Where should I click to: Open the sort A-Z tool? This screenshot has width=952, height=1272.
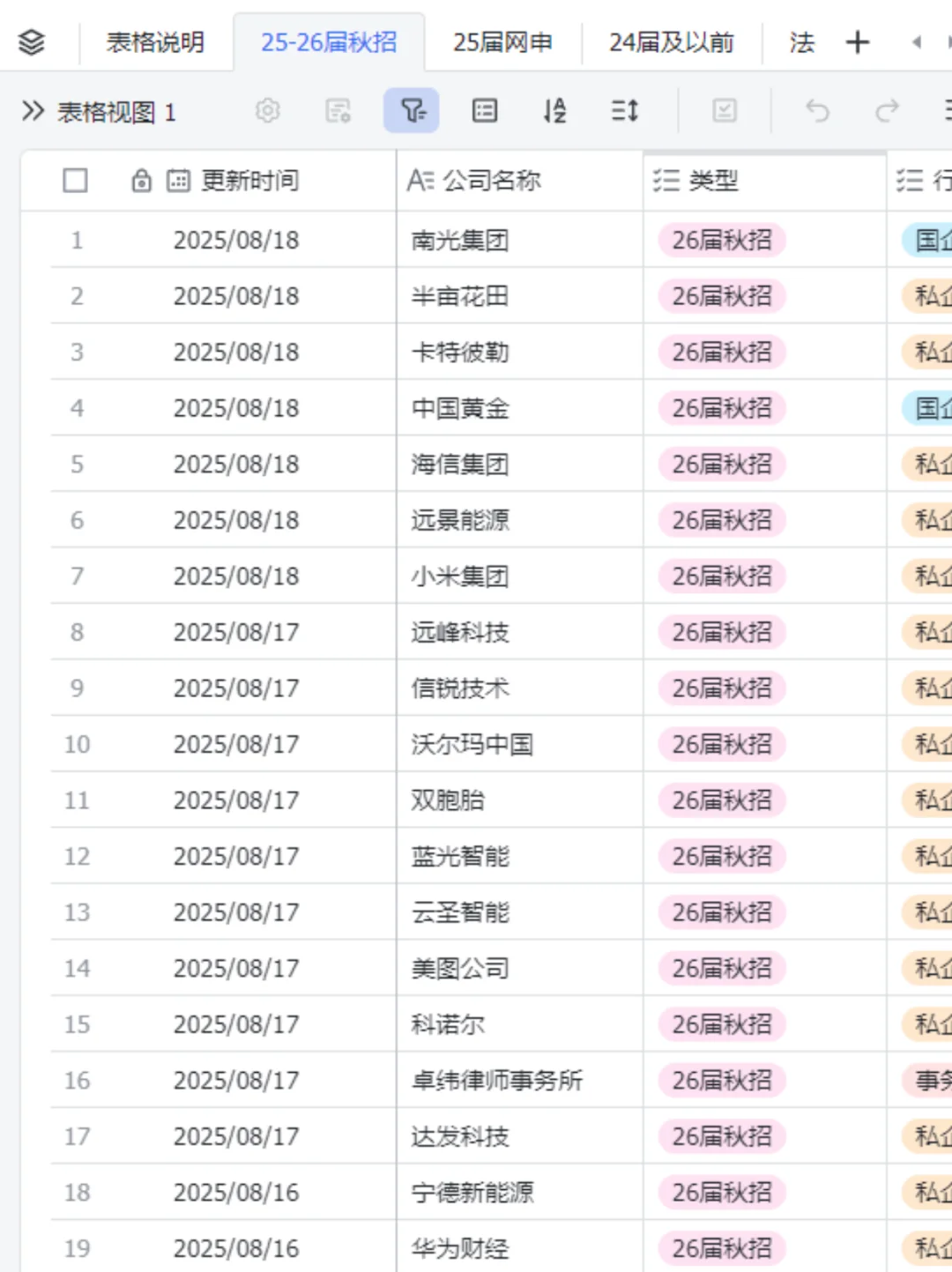click(x=555, y=111)
